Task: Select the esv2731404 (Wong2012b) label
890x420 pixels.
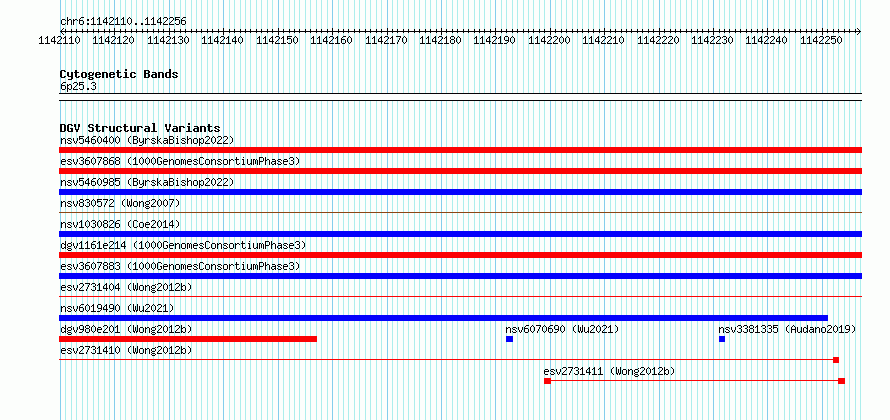Action: point(126,287)
